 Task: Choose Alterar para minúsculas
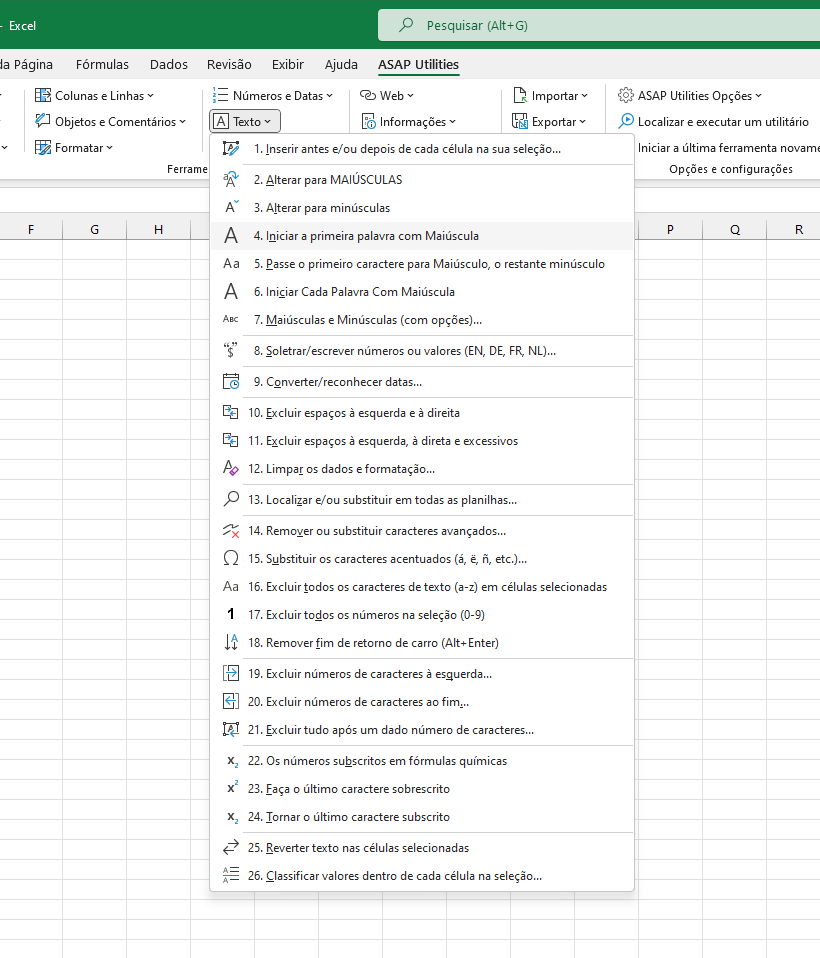(422, 208)
